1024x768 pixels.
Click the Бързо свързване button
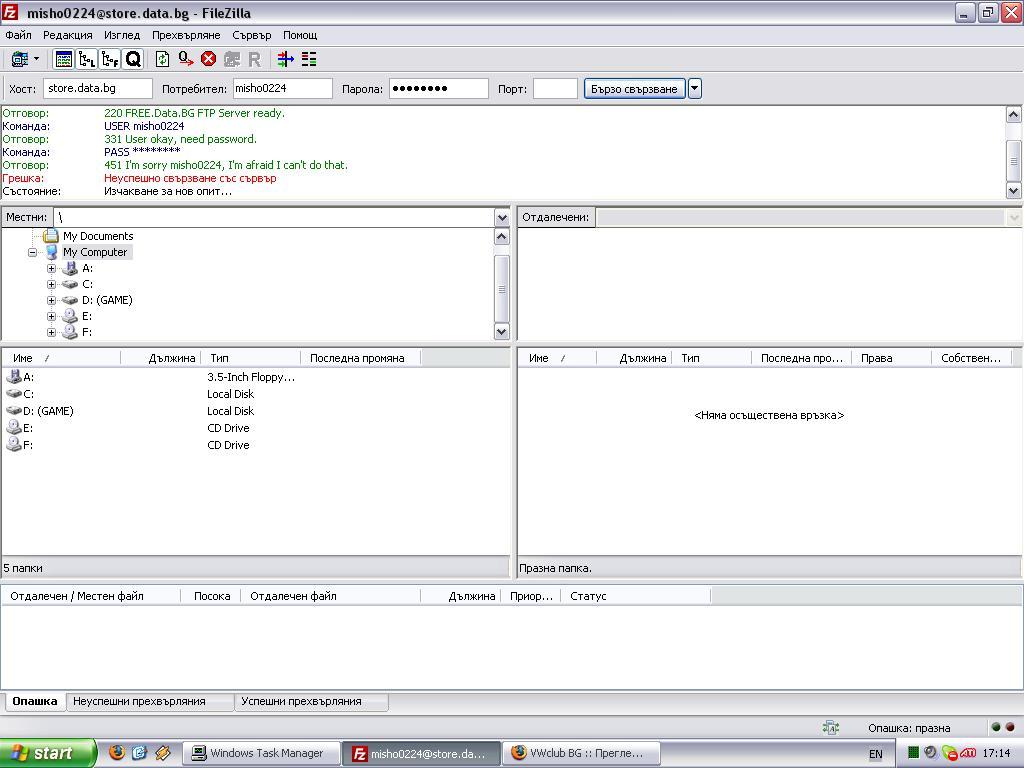pos(634,89)
